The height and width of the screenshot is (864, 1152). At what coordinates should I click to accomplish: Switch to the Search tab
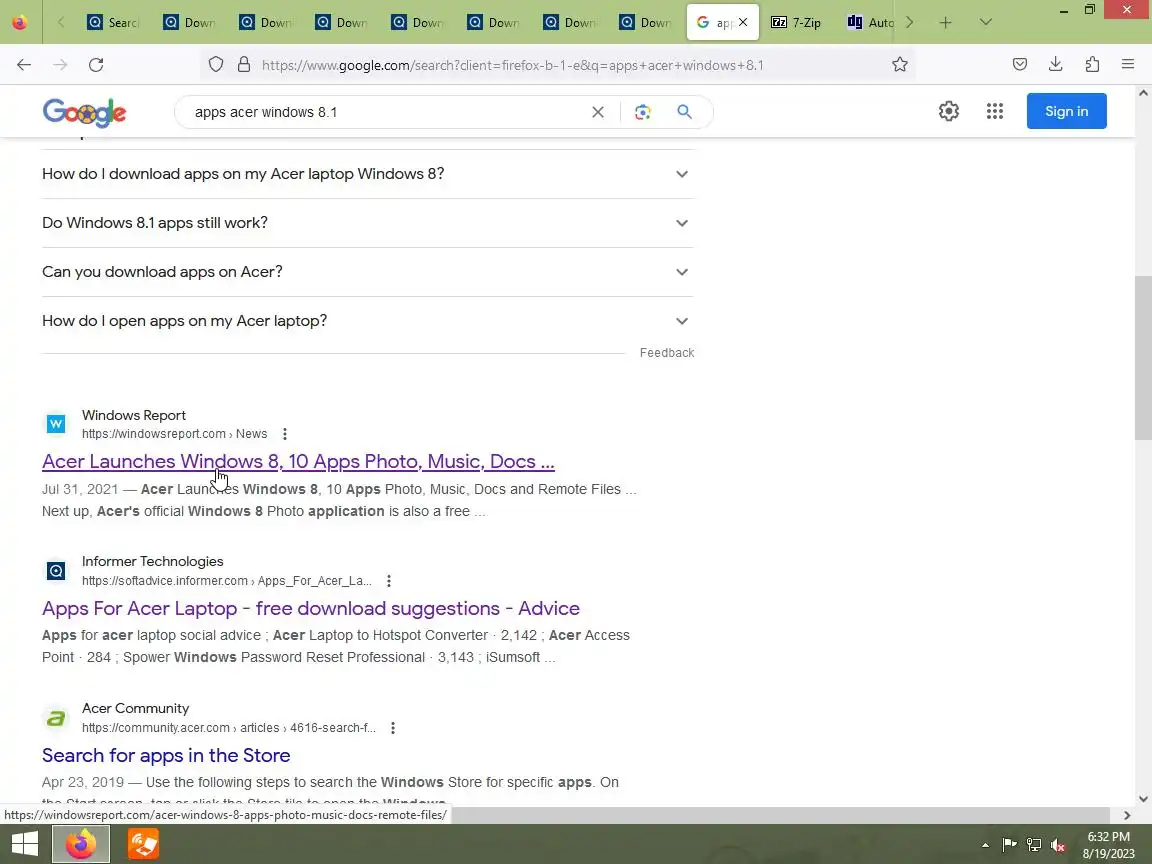112,23
